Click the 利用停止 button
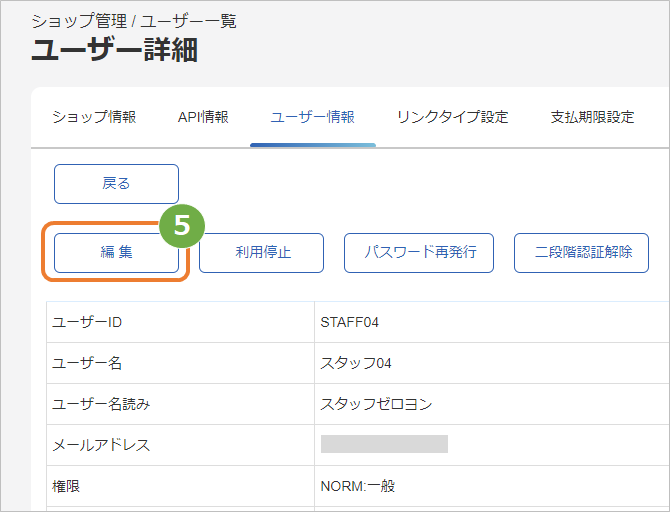Viewport: 670px width, 512px height. tap(262, 253)
